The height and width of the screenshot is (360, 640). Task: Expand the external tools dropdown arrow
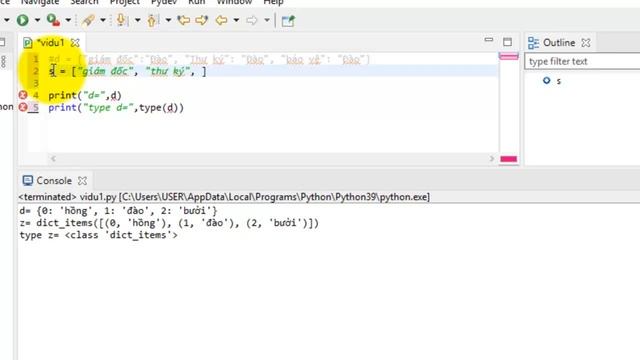coord(68,20)
